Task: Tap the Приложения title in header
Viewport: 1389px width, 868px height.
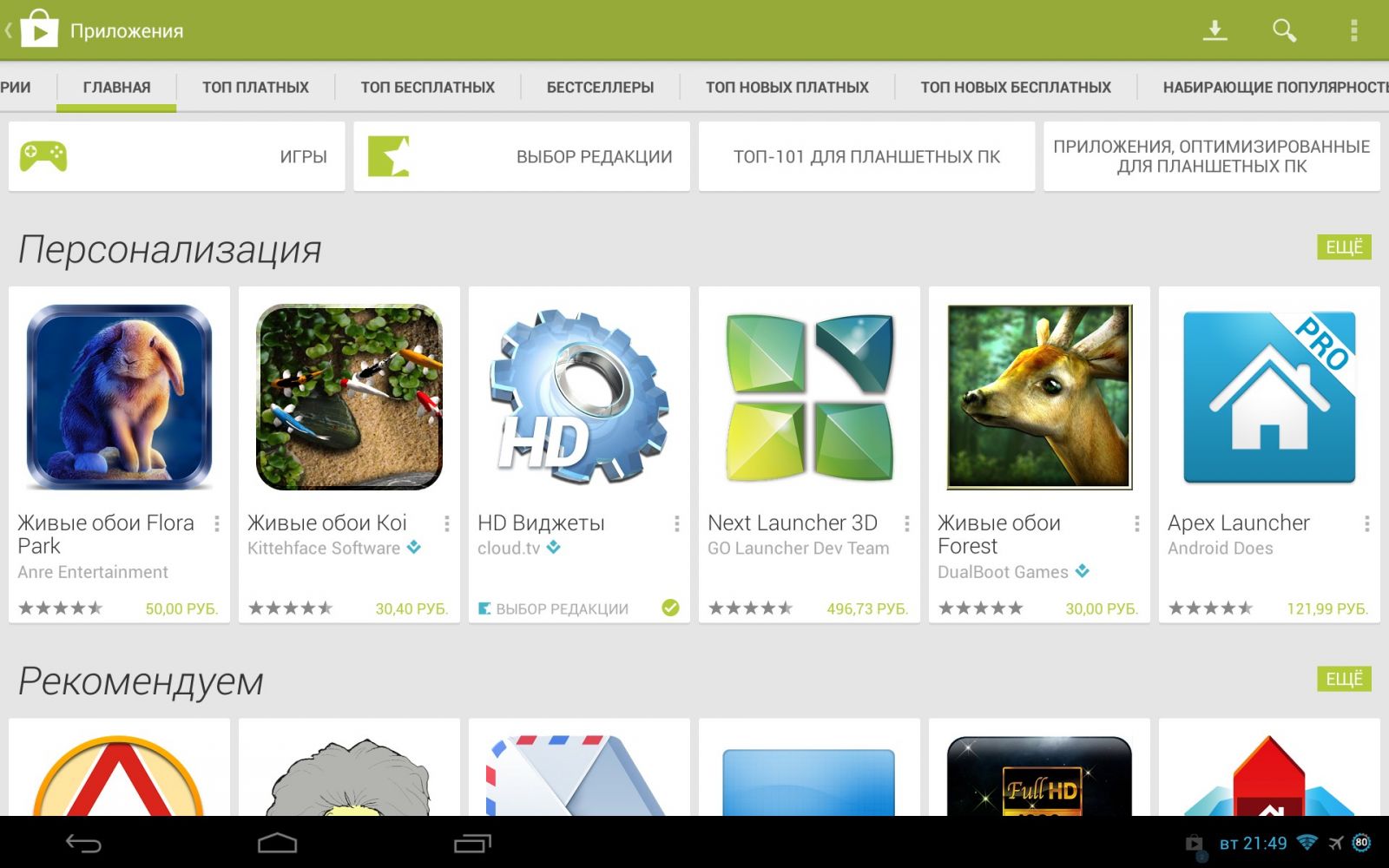Action: (x=127, y=31)
